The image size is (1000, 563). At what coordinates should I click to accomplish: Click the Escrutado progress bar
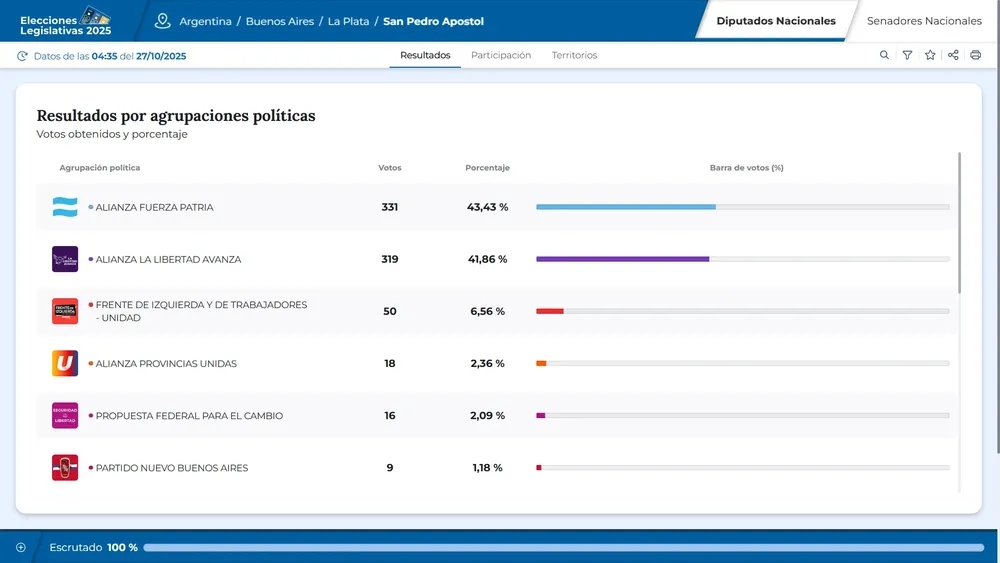tap(563, 547)
